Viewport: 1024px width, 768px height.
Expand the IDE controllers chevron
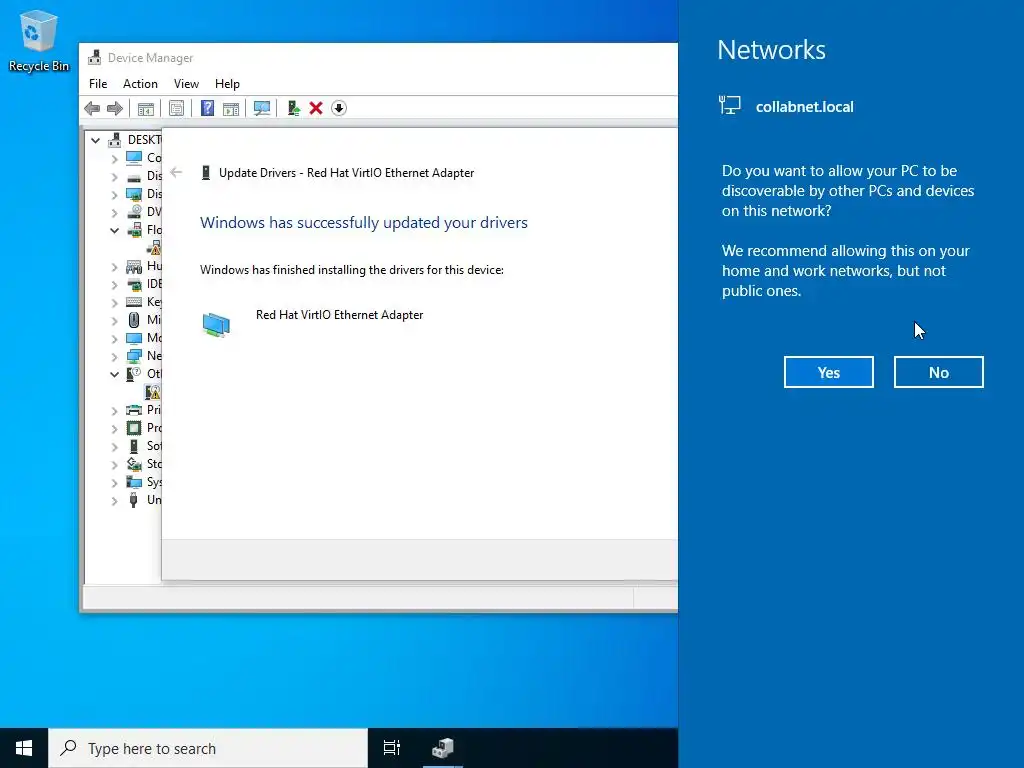pos(114,284)
